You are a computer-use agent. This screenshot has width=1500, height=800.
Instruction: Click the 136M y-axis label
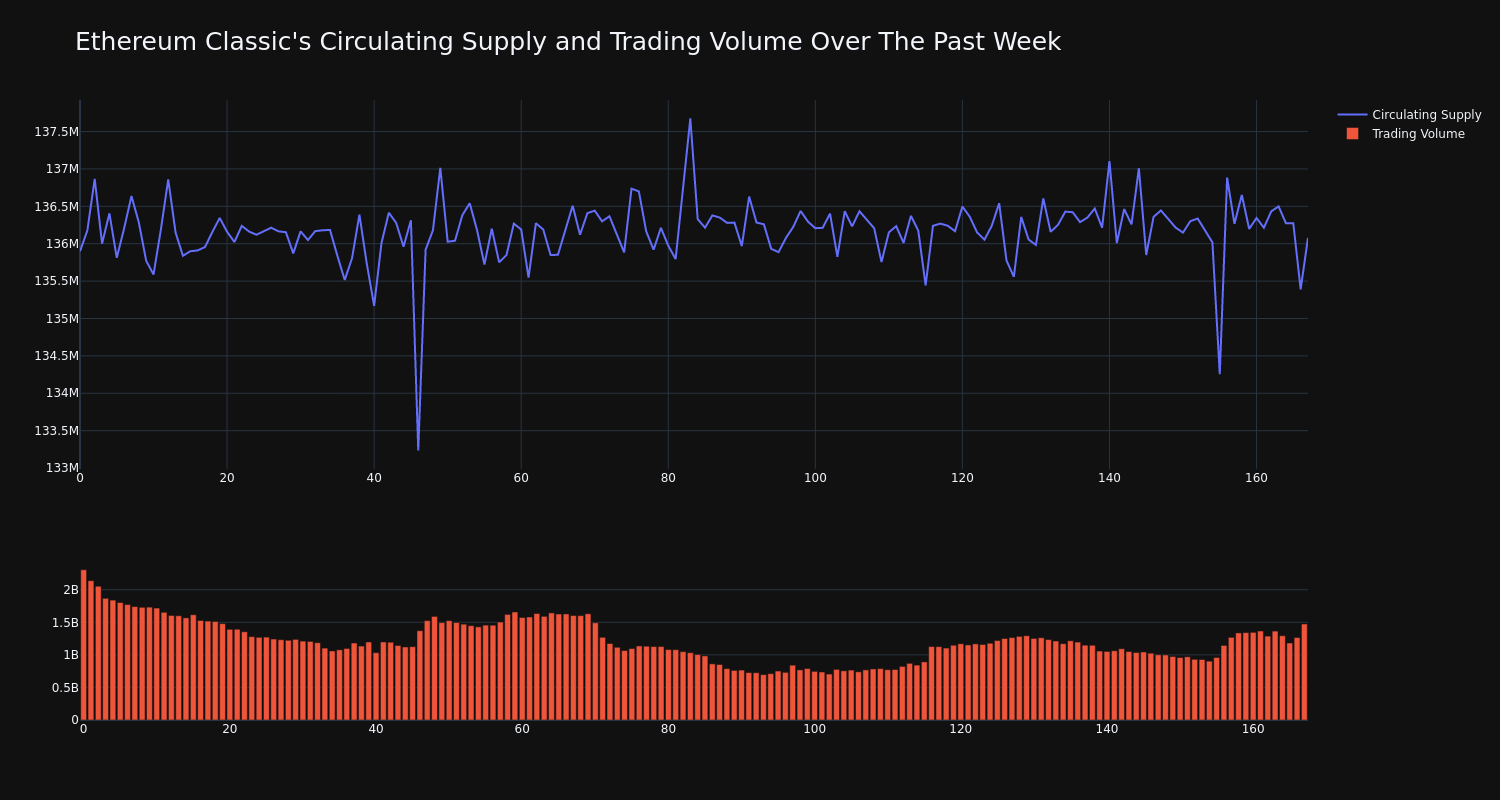point(62,244)
